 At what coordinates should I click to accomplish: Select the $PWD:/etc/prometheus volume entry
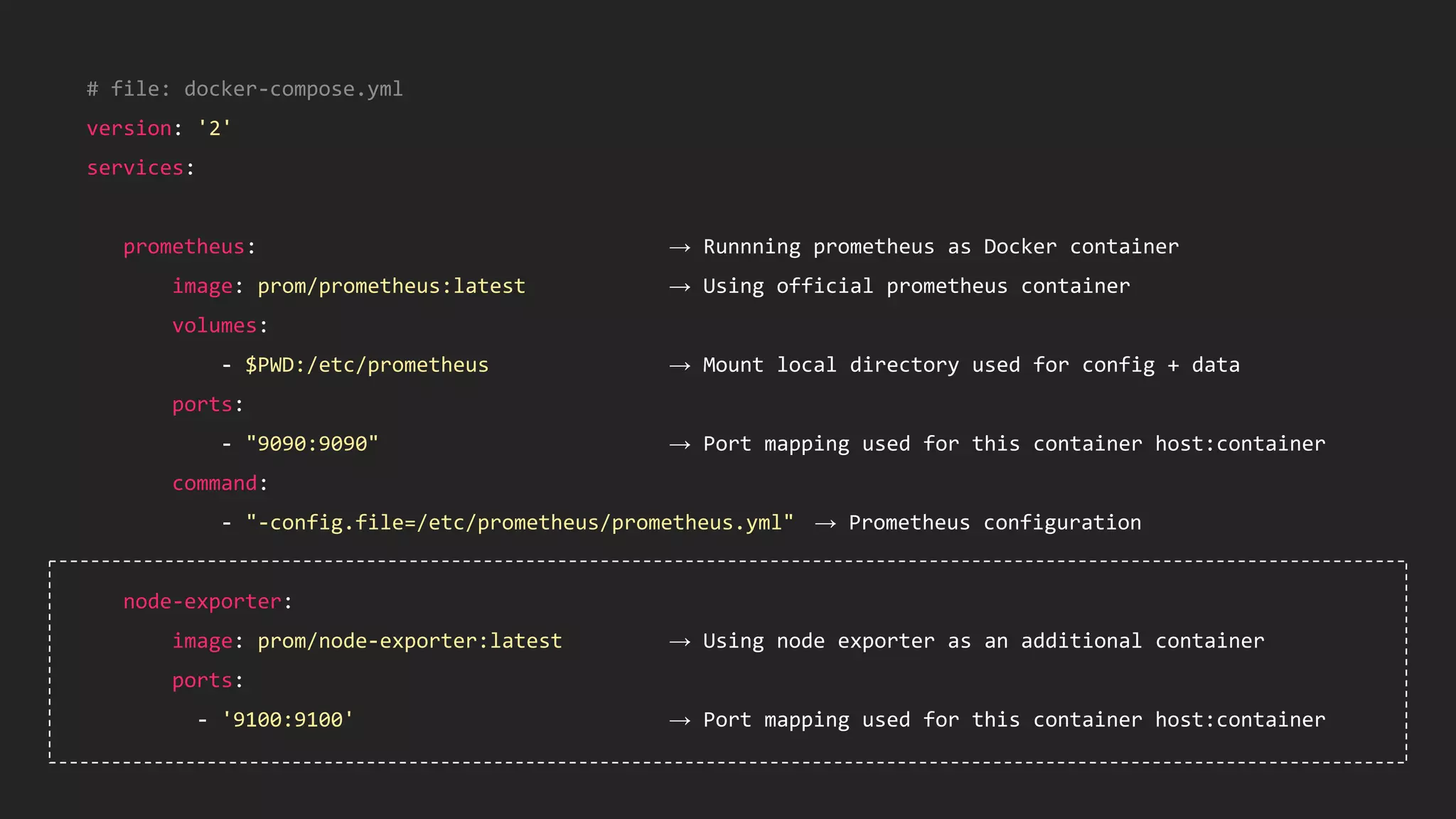pos(367,365)
